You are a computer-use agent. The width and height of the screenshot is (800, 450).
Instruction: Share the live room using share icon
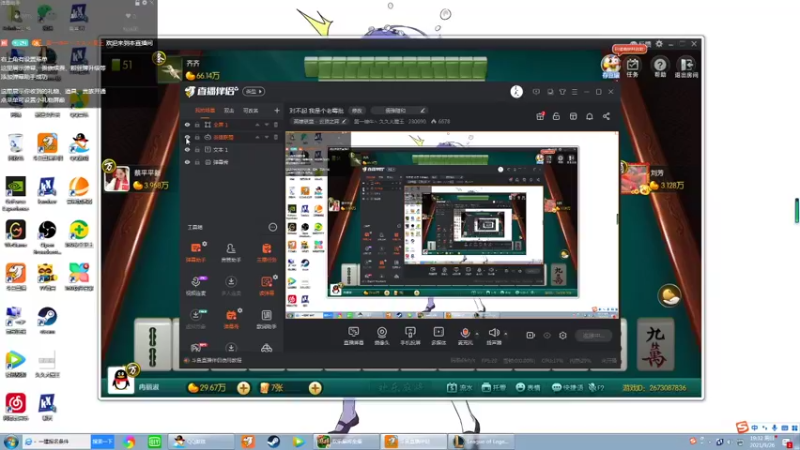(x=606, y=116)
